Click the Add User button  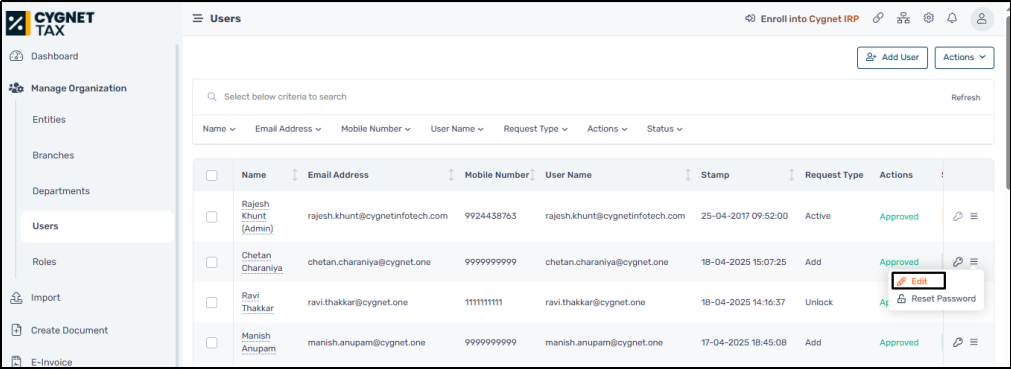(892, 57)
